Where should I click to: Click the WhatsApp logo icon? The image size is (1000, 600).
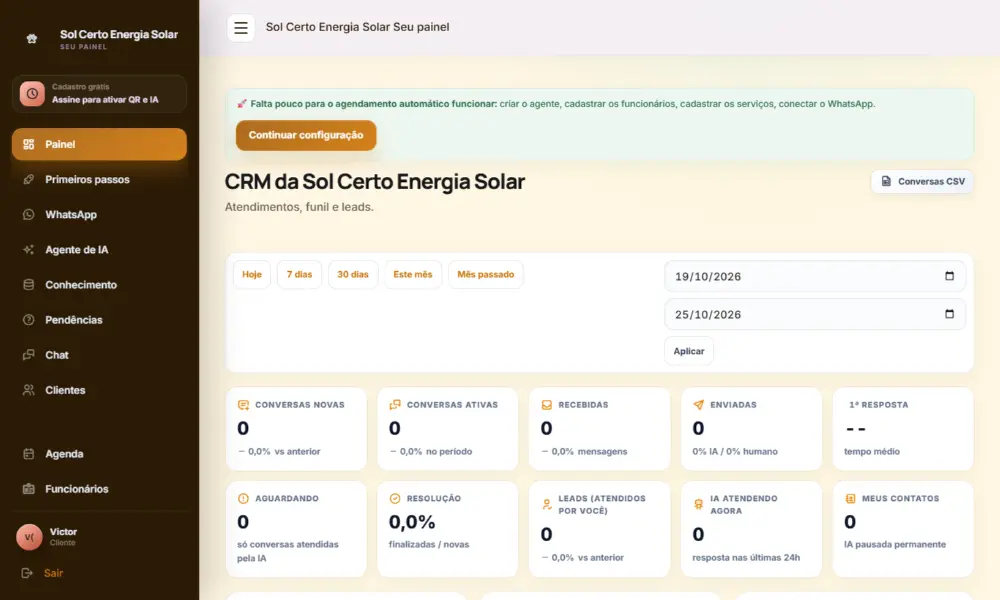point(29,214)
